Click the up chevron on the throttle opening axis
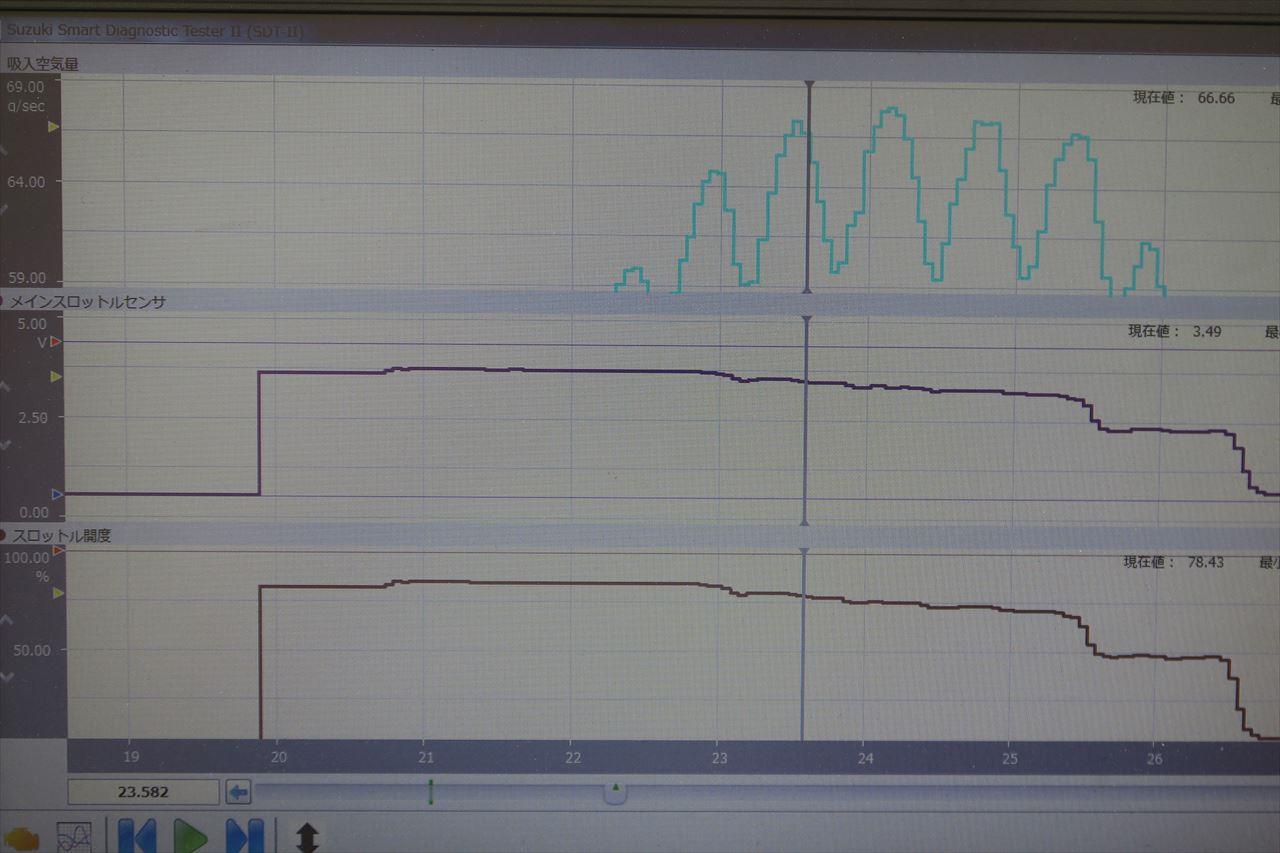 (5, 620)
